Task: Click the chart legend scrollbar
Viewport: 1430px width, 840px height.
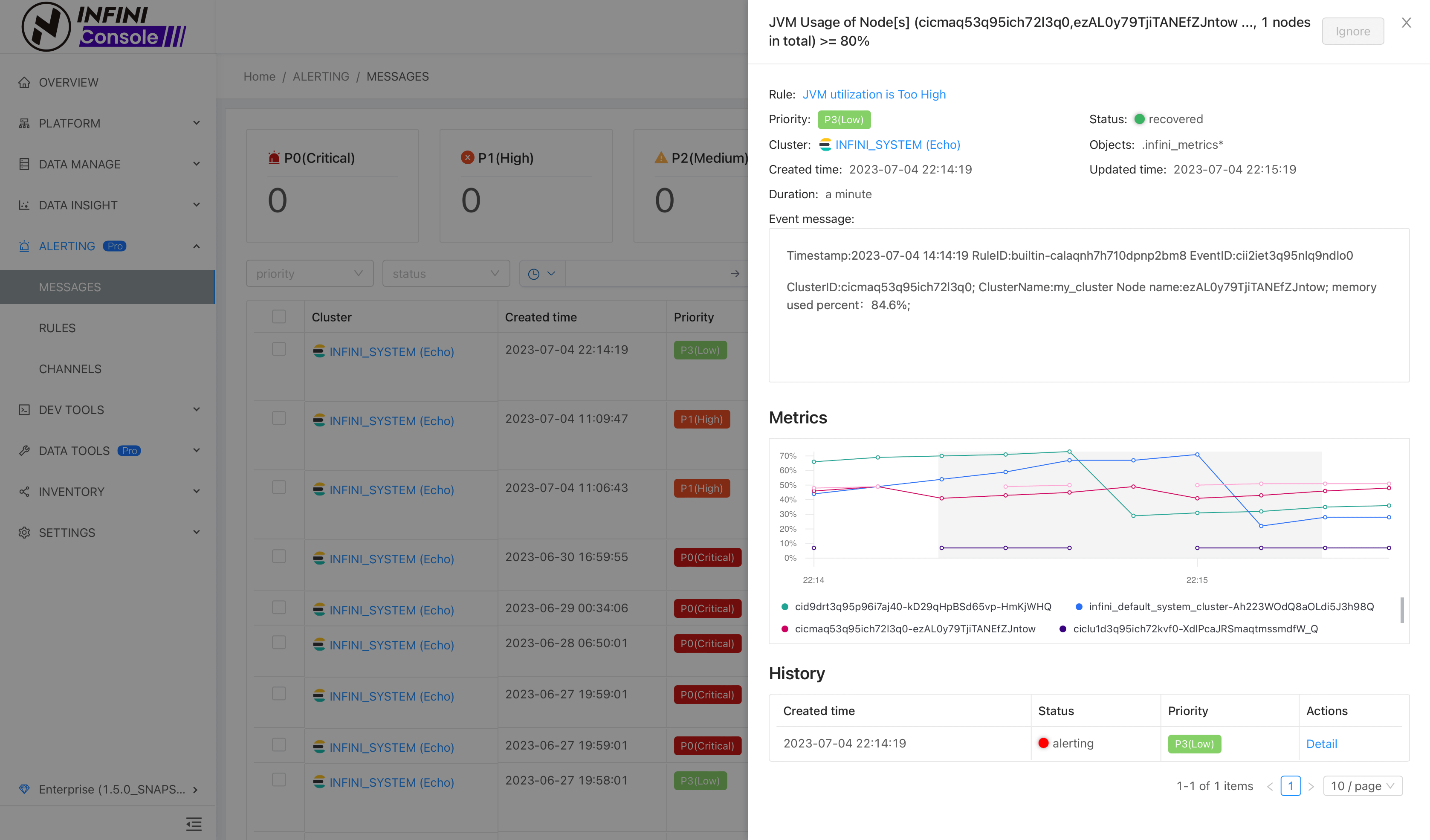Action: 1401,610
